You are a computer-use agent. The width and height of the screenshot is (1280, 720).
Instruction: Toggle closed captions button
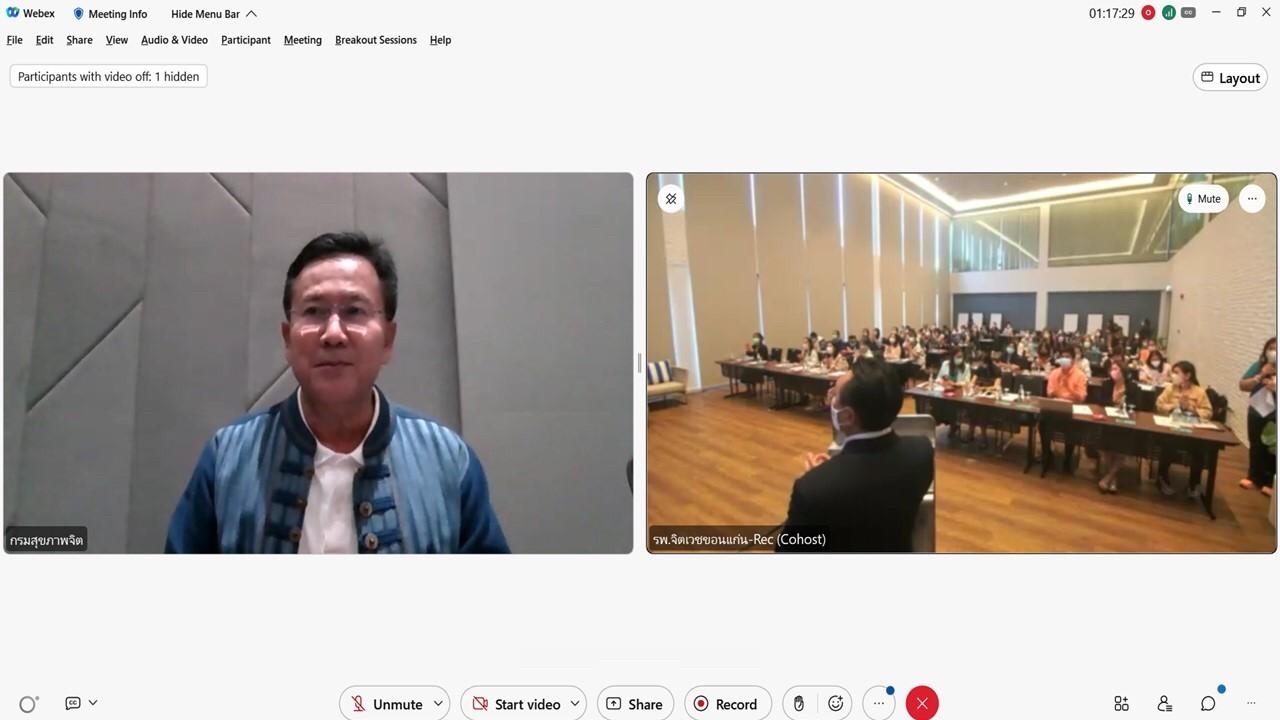(72, 703)
